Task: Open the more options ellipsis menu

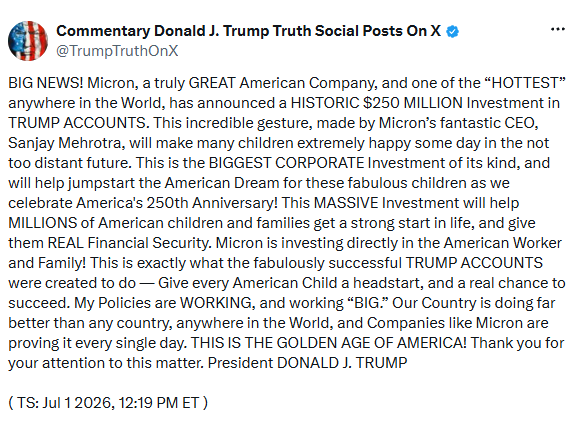Action: click(557, 29)
